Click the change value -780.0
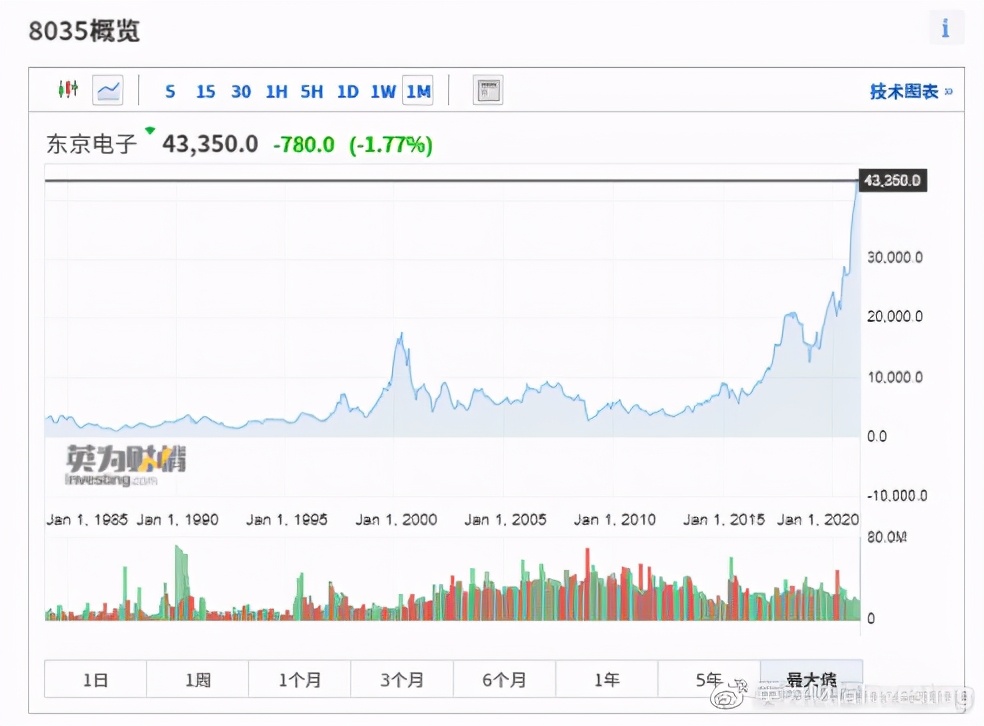984x726 pixels. [x=304, y=145]
